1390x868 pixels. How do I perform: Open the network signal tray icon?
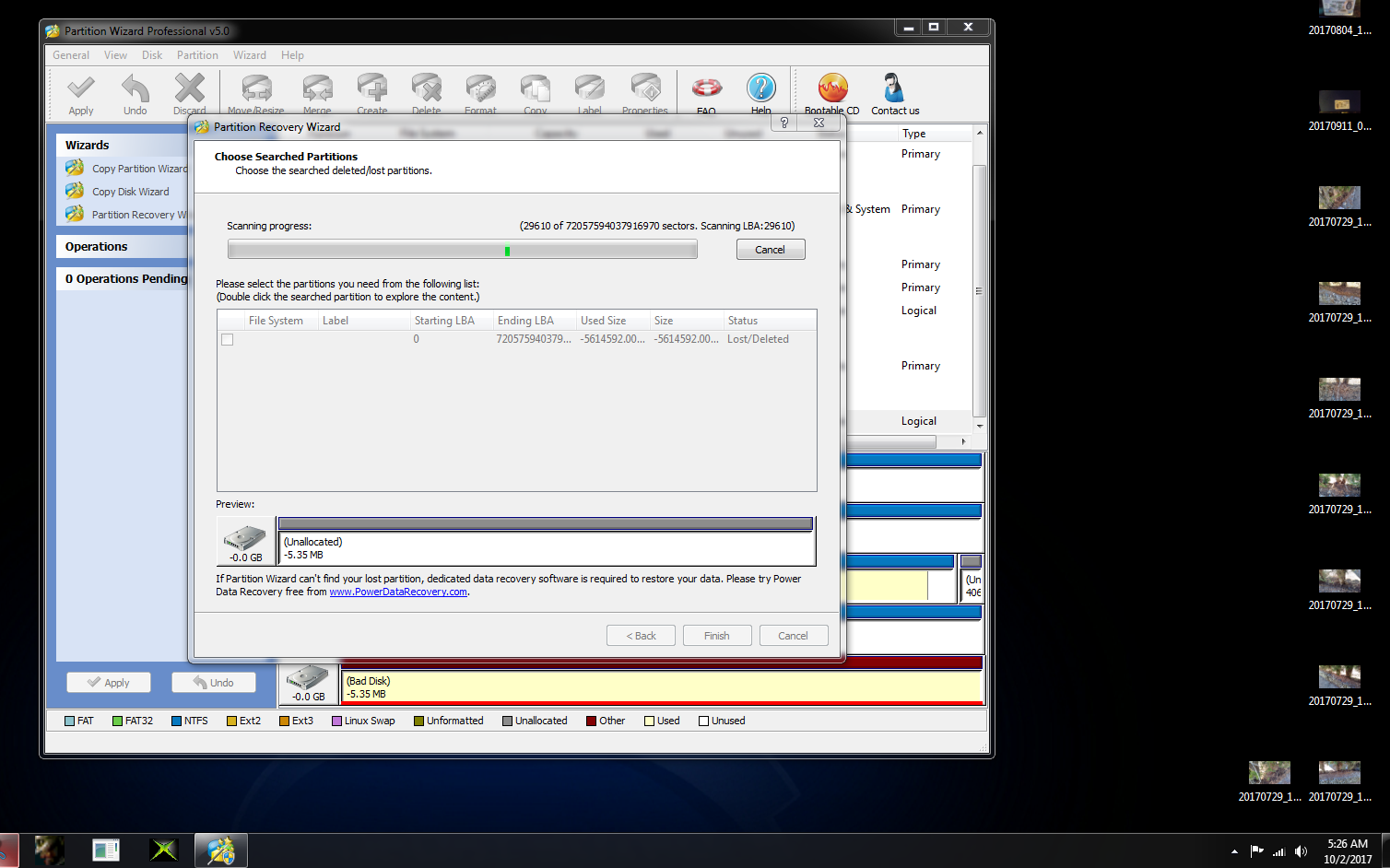(1278, 851)
